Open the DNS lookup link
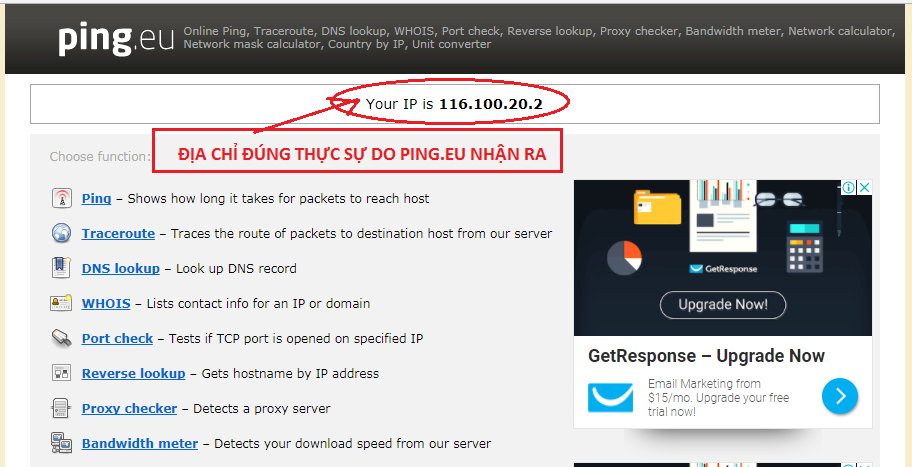The image size is (912, 467). (x=120, y=268)
